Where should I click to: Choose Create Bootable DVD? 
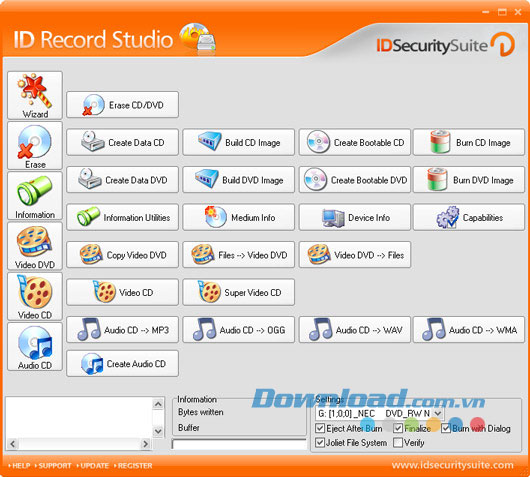point(355,180)
